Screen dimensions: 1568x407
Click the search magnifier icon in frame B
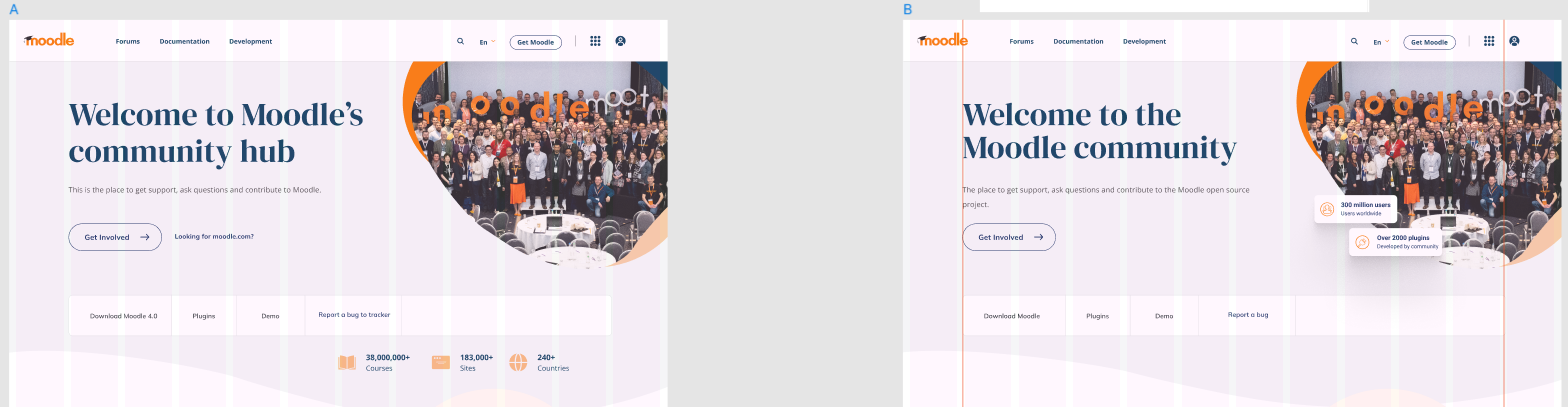pos(1354,42)
